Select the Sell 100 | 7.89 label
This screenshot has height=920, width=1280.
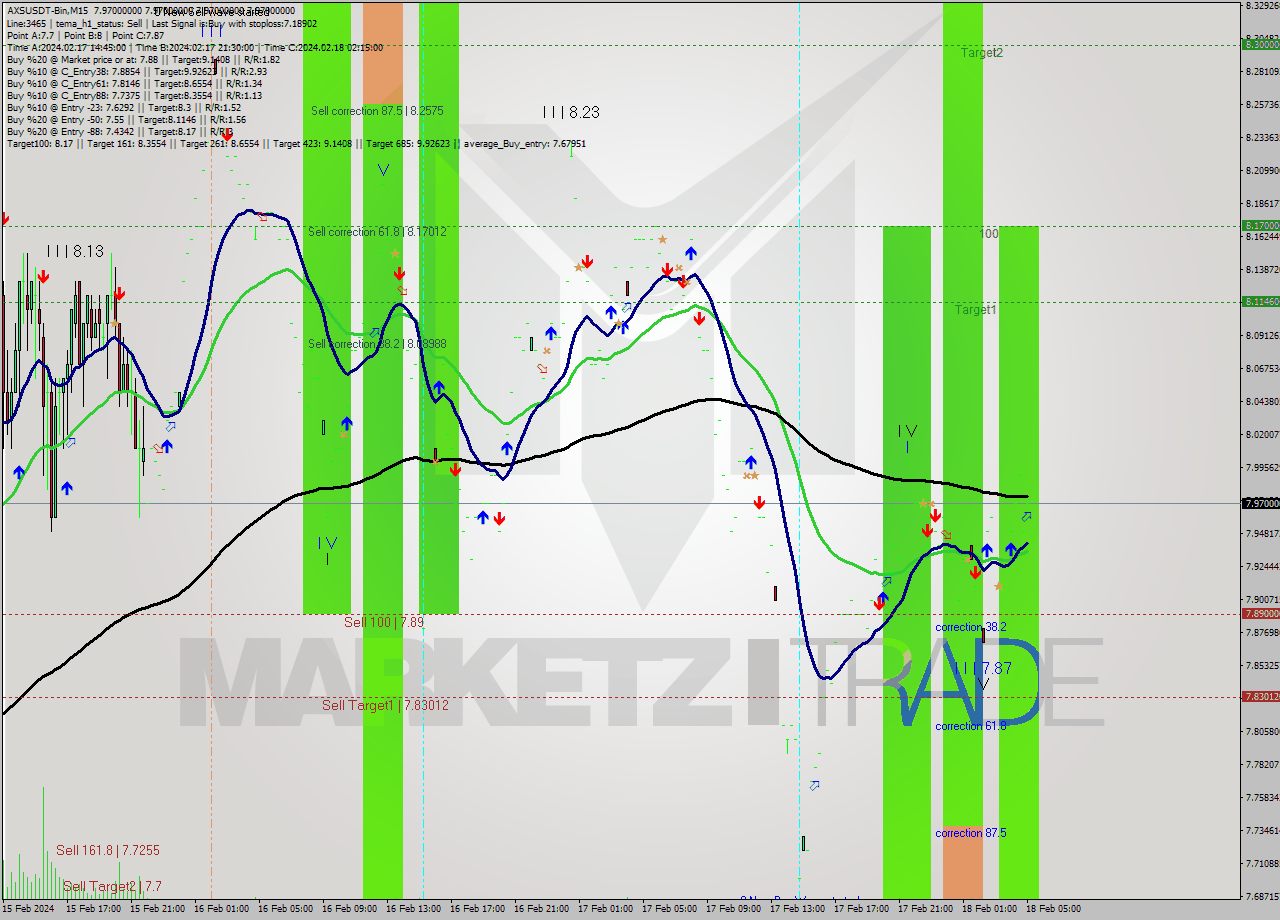384,622
